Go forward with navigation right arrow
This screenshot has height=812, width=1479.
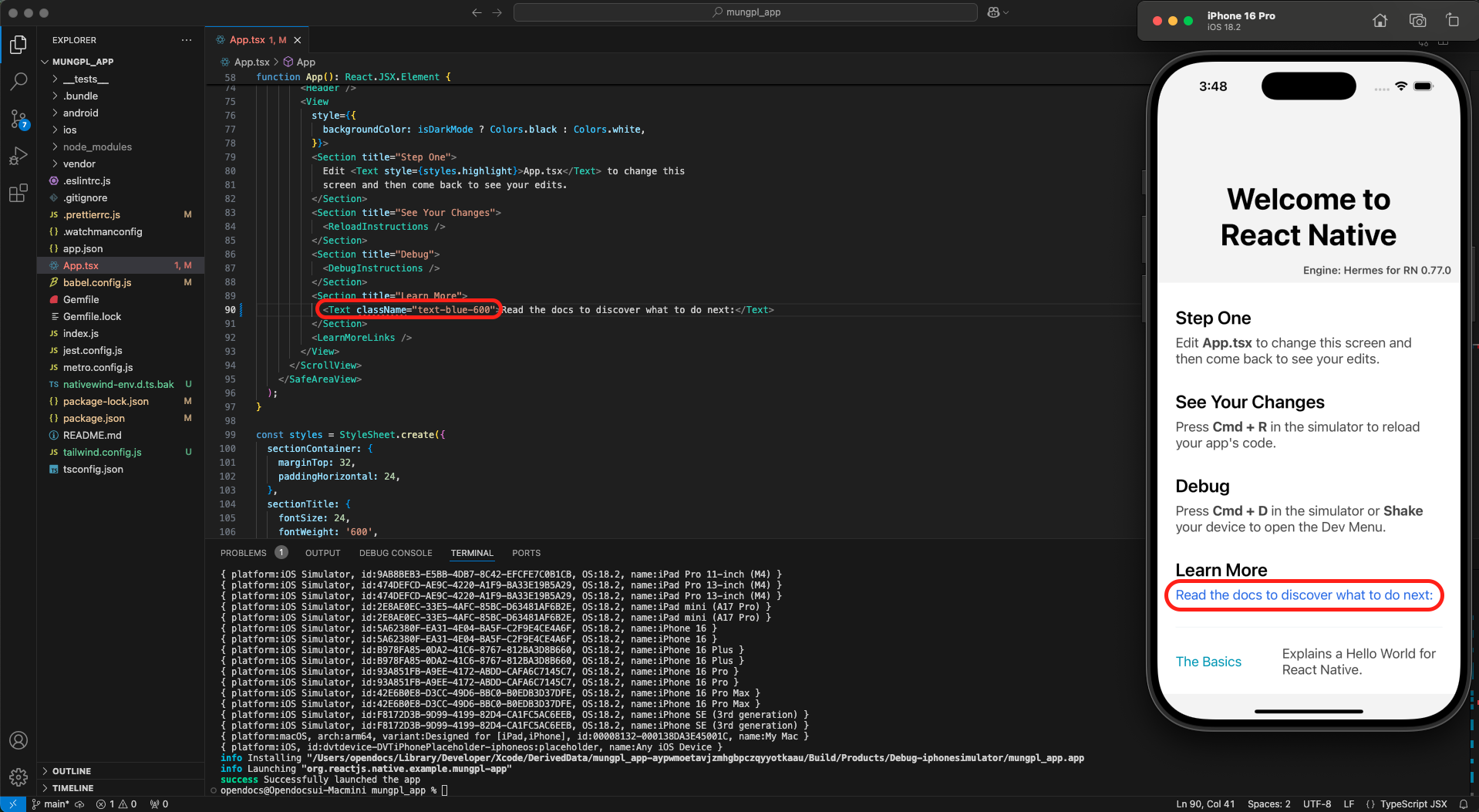click(x=497, y=12)
